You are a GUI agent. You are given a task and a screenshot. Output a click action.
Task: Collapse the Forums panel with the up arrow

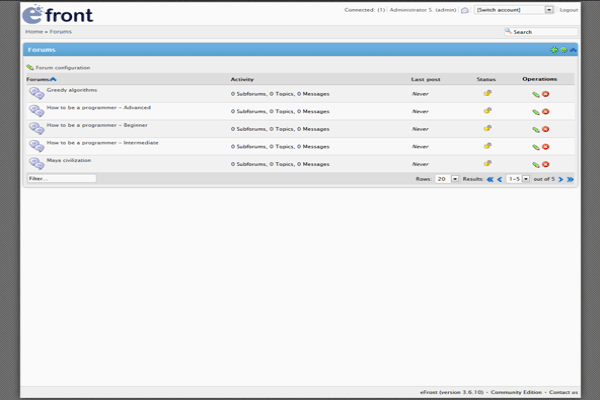click(573, 49)
